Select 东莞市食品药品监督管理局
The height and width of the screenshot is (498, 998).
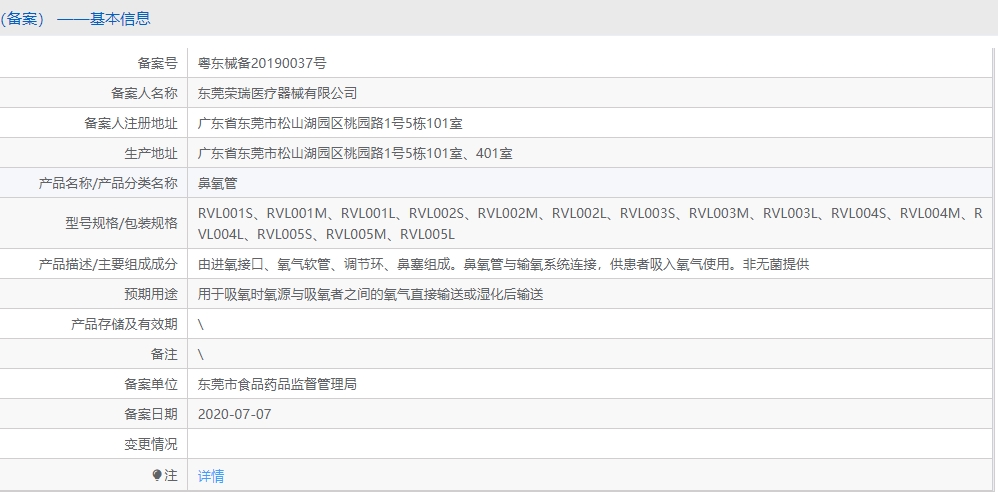pyautogui.click(x=278, y=384)
